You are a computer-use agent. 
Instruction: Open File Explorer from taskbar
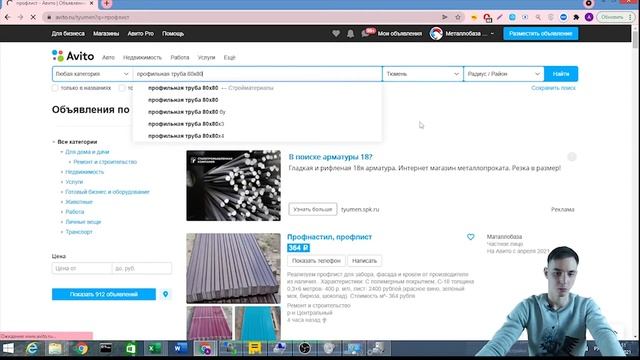click(55, 349)
